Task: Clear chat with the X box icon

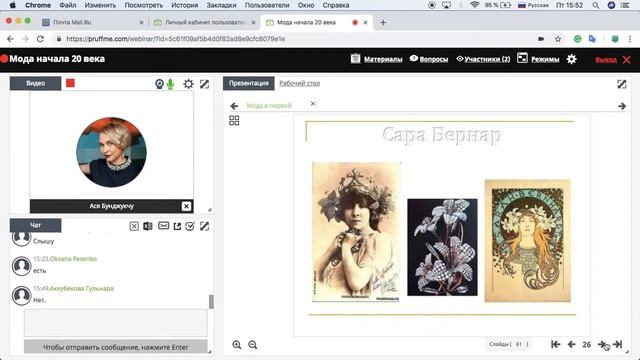Action: click(134, 226)
